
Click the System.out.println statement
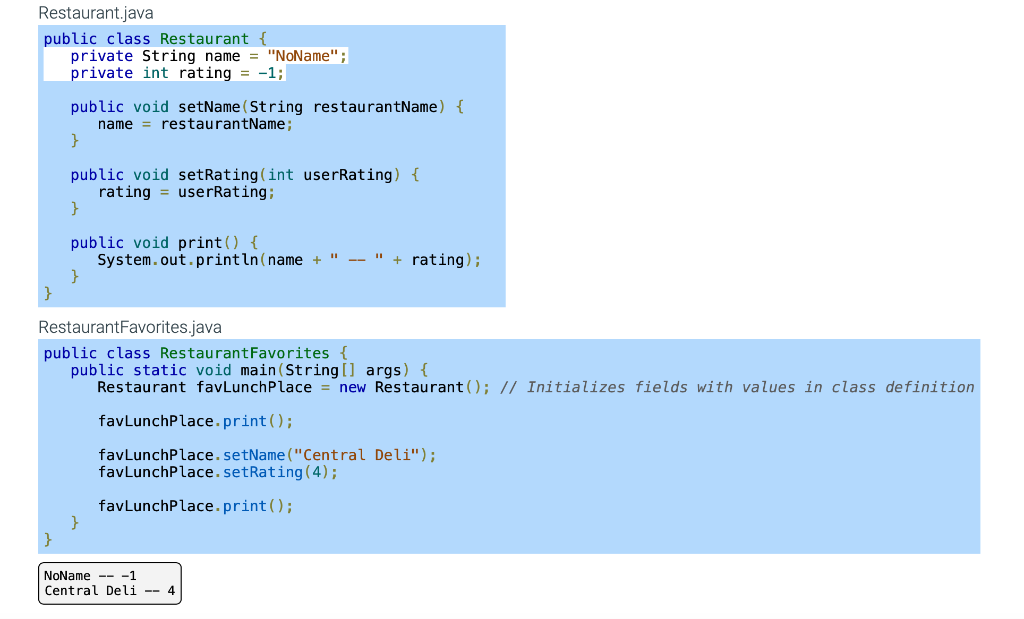[x=289, y=260]
